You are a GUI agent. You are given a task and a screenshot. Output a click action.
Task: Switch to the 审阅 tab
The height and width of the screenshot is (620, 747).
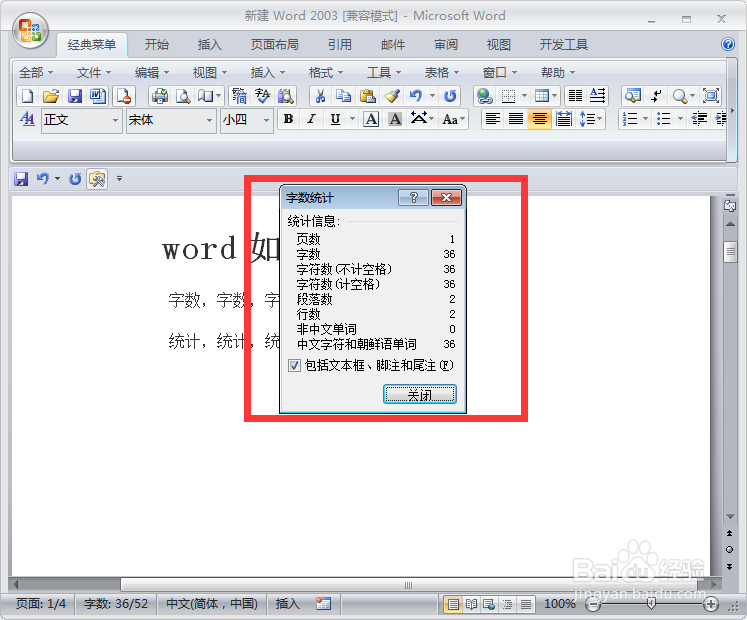click(x=446, y=44)
